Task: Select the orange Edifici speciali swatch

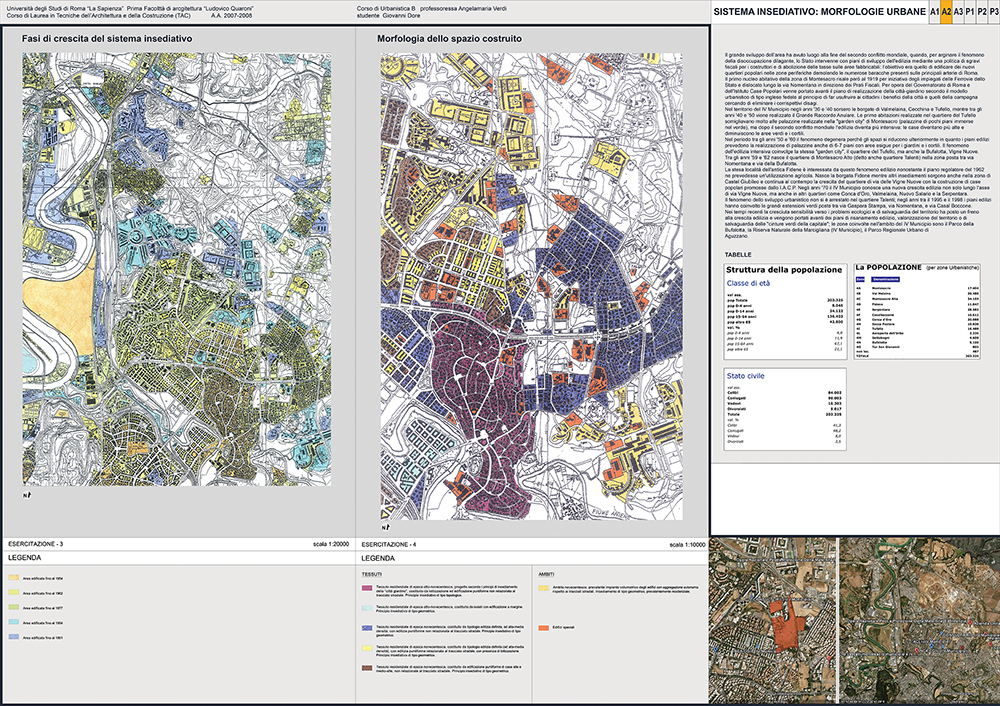Action: pos(543,627)
